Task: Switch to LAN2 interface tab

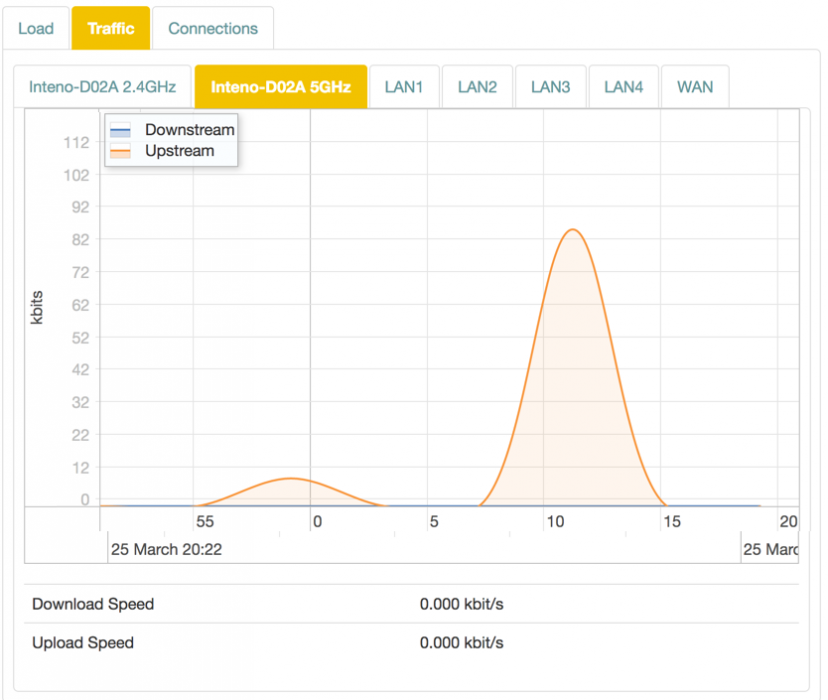Action: coord(477,87)
